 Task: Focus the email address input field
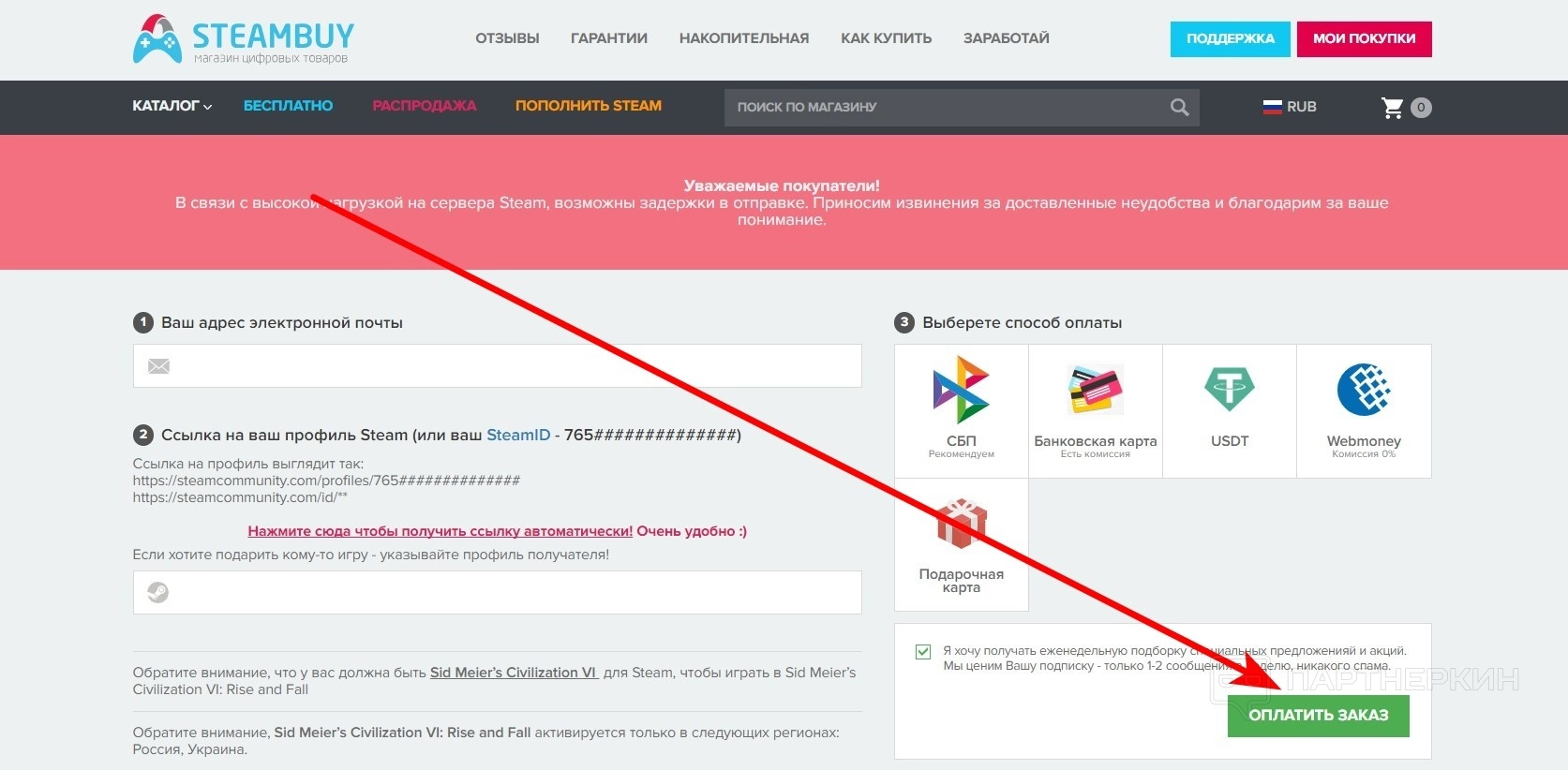pyautogui.click(x=498, y=366)
